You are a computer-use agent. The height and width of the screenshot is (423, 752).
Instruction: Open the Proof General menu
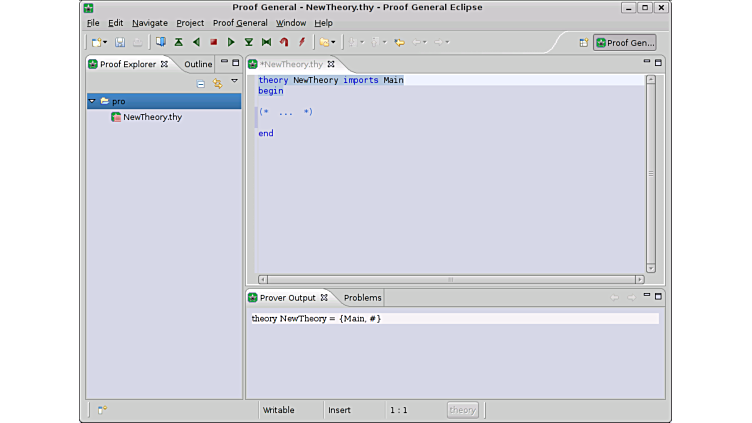(x=240, y=23)
